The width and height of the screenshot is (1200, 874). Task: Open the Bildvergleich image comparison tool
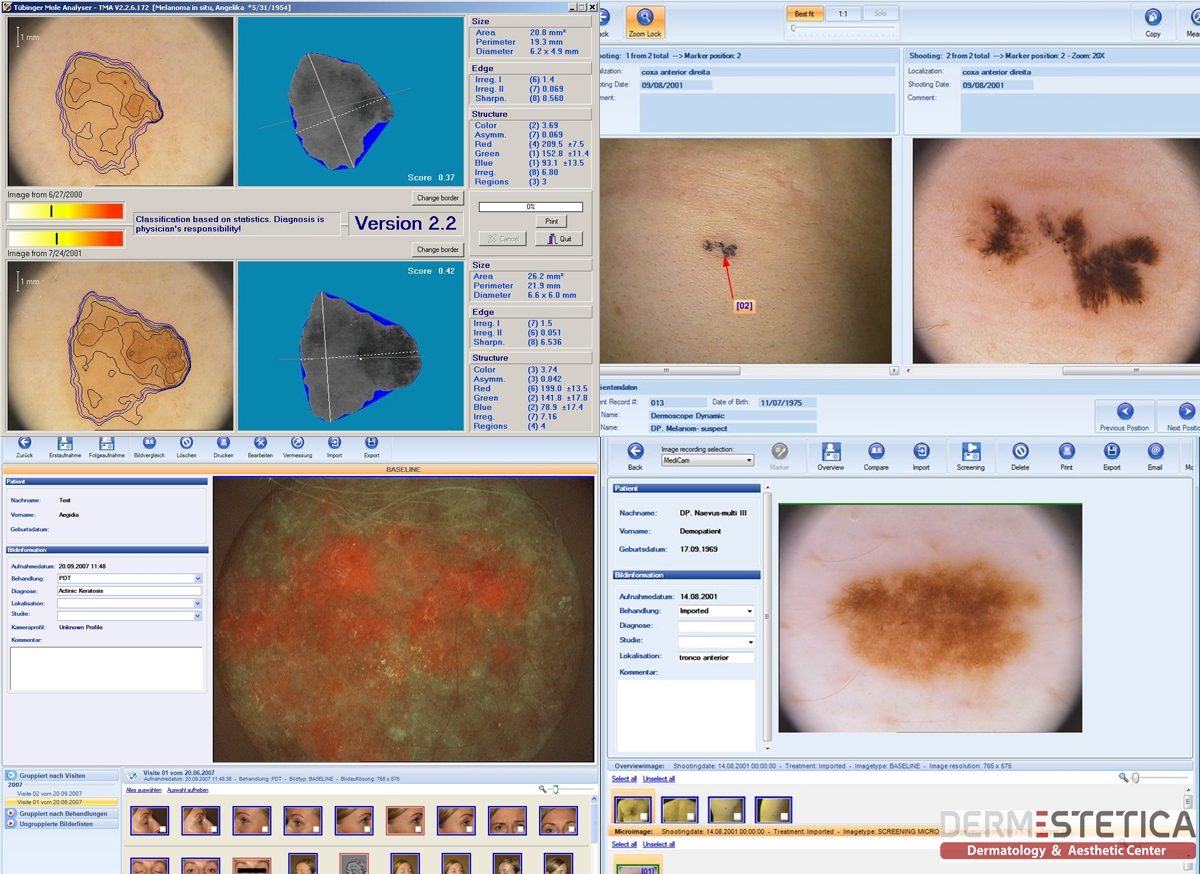[149, 443]
